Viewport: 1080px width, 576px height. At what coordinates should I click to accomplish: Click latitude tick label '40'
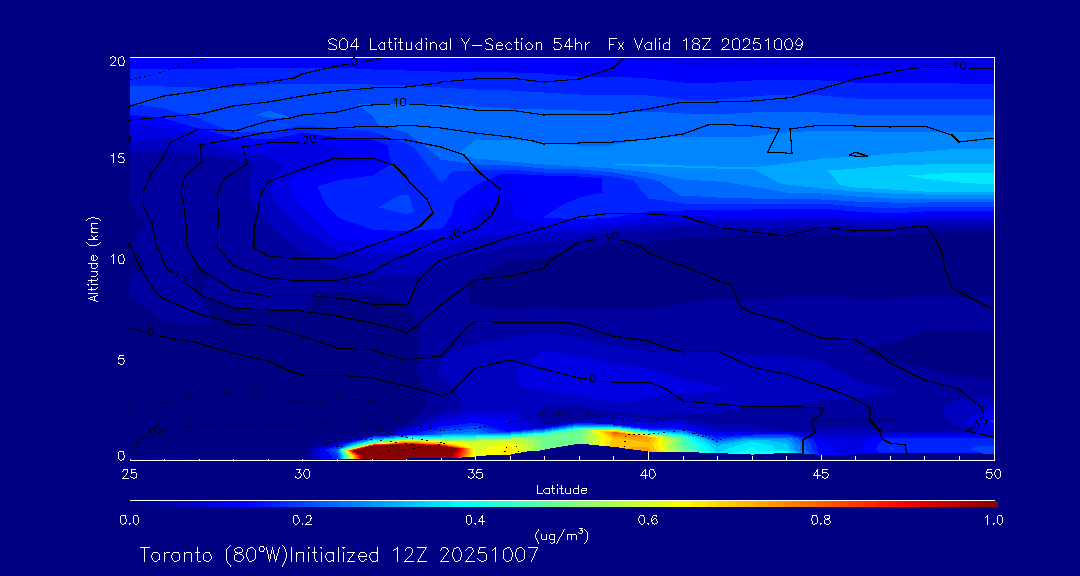[x=648, y=474]
